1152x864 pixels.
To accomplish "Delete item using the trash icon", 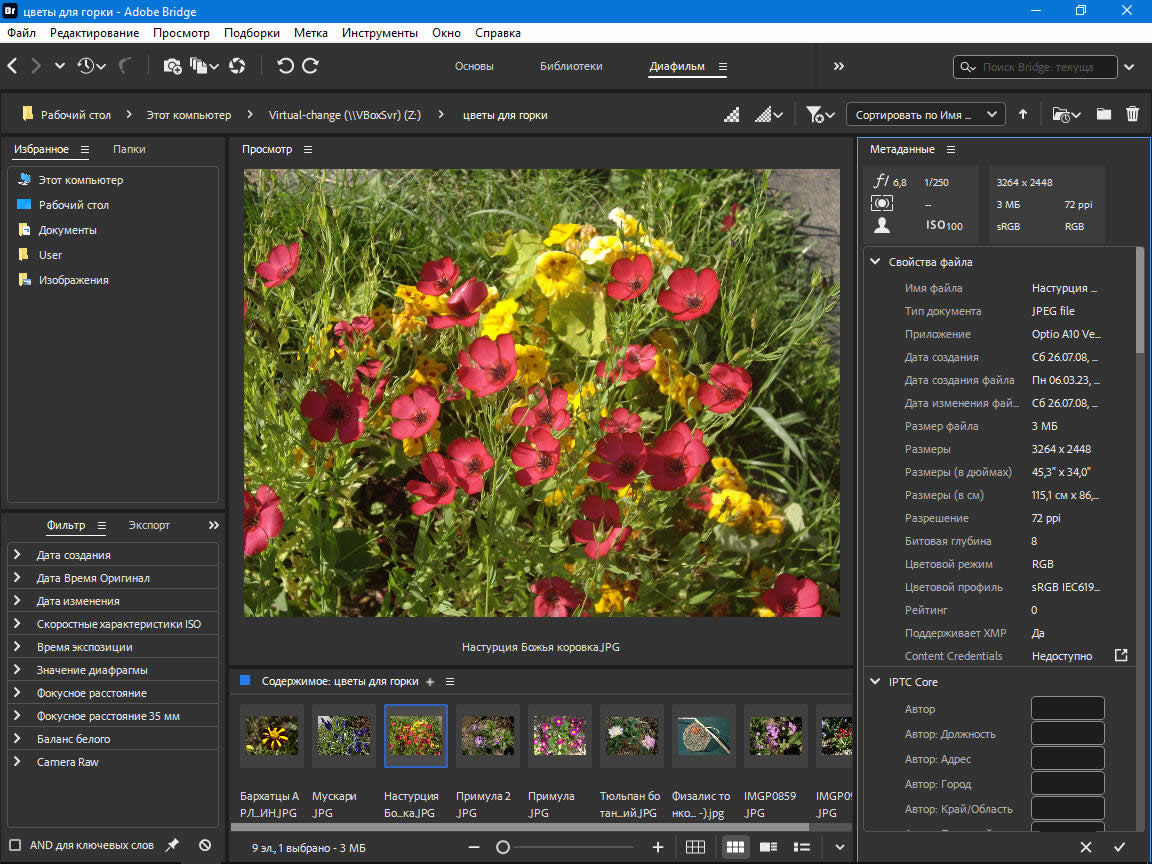I will pos(1132,114).
